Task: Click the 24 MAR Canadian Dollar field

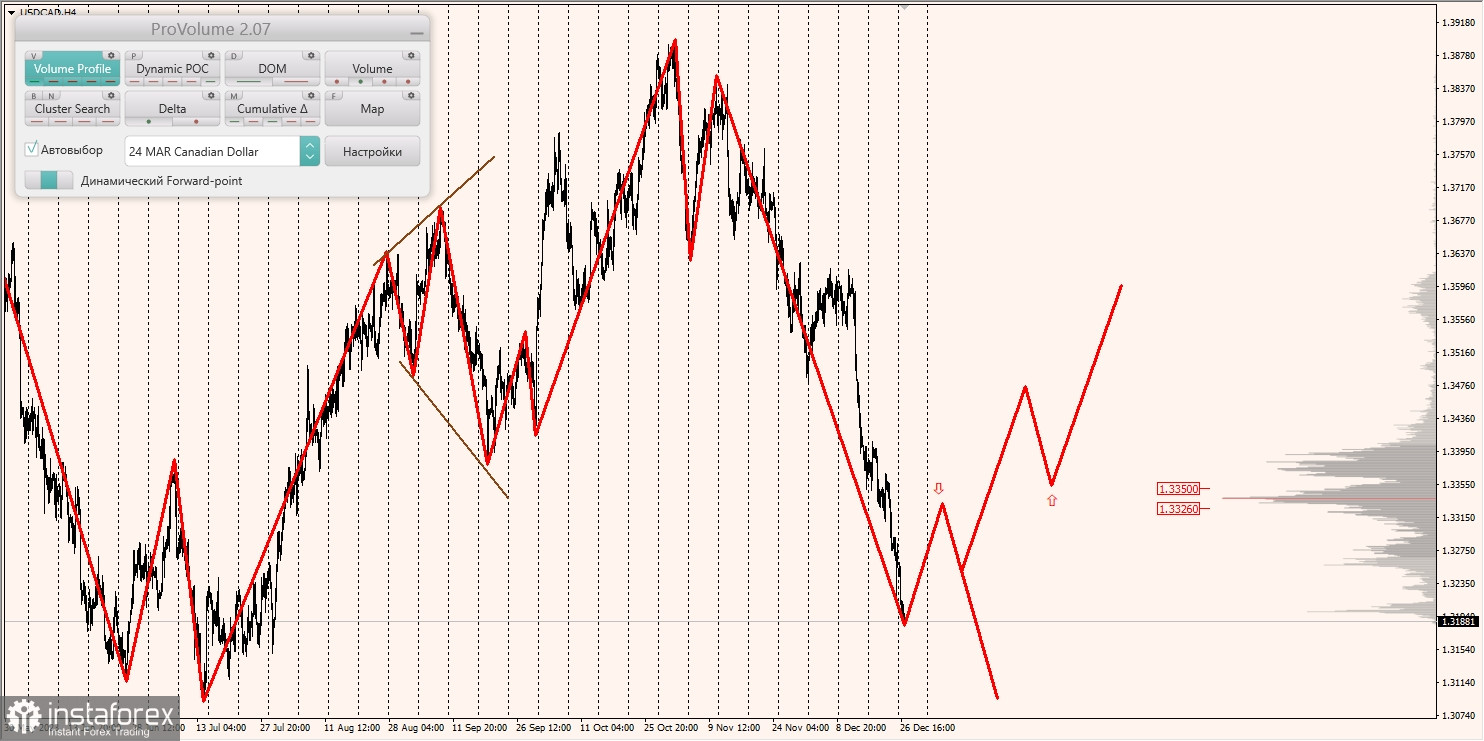Action: (x=212, y=151)
